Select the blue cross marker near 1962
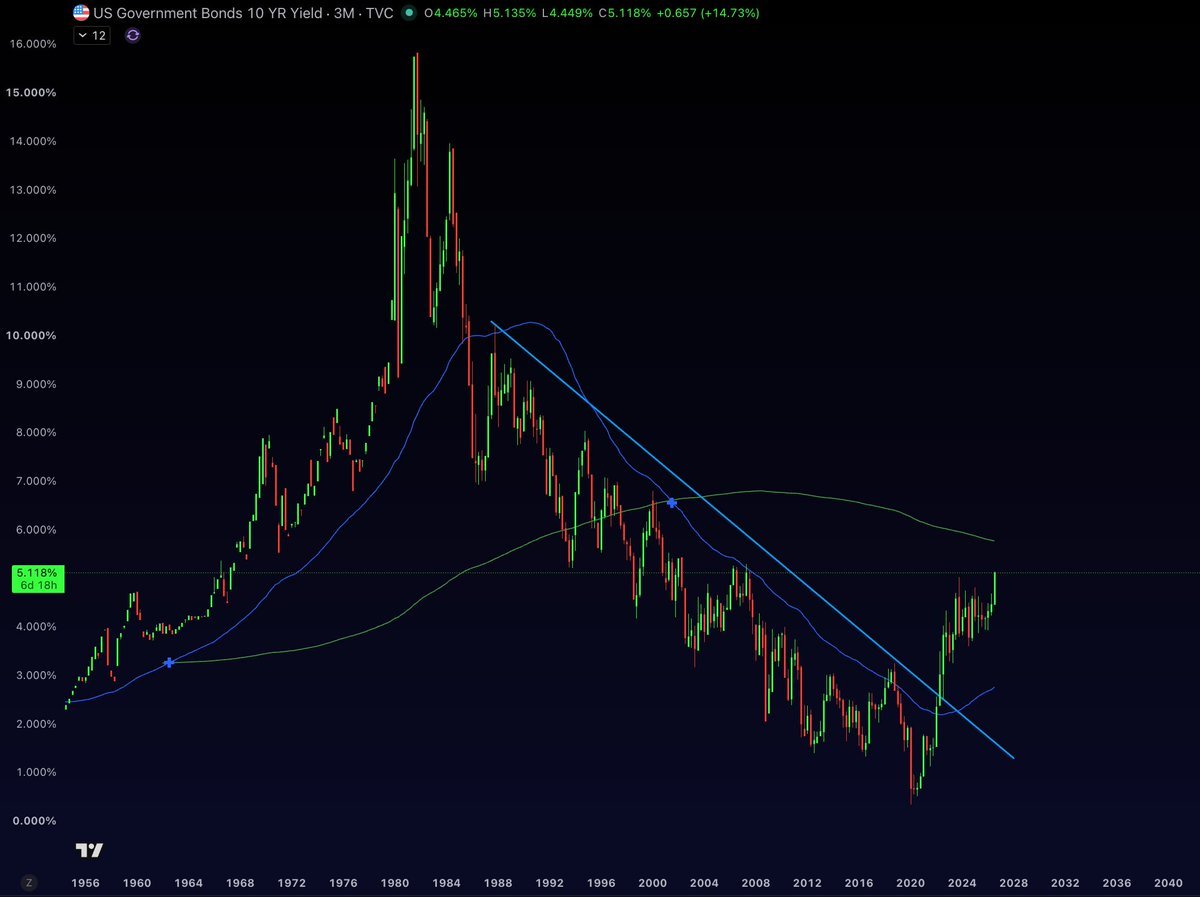 click(169, 662)
